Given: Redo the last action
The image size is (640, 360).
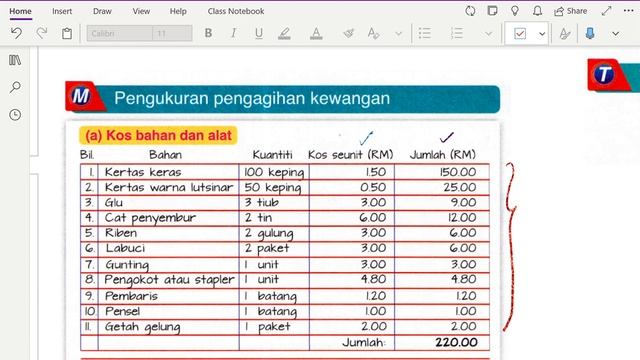Looking at the screenshot, I should [42, 33].
